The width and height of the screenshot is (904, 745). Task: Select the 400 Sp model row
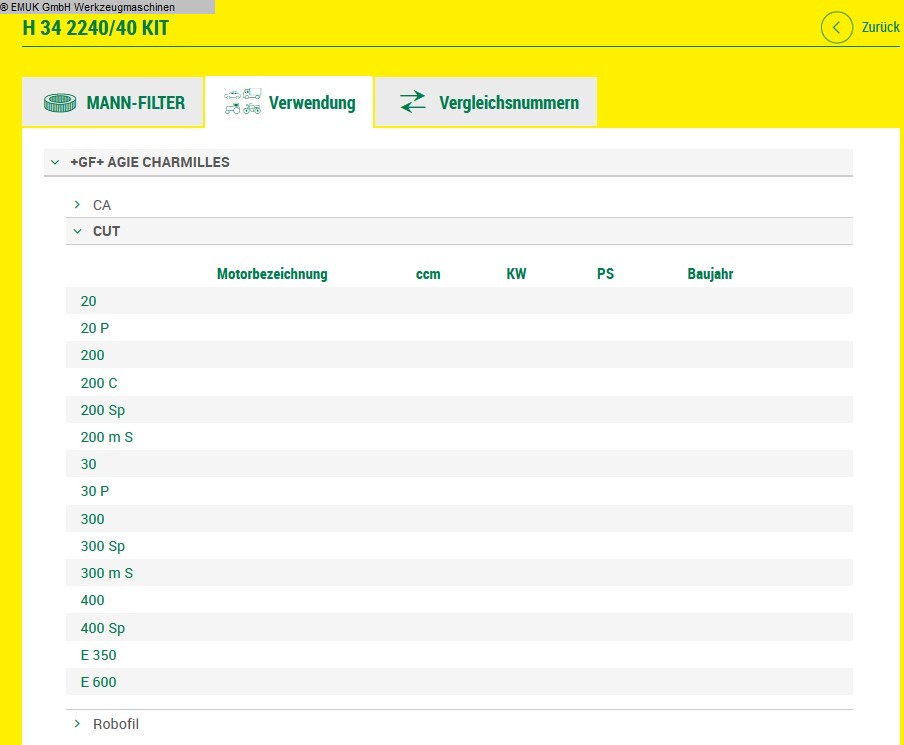coord(103,628)
